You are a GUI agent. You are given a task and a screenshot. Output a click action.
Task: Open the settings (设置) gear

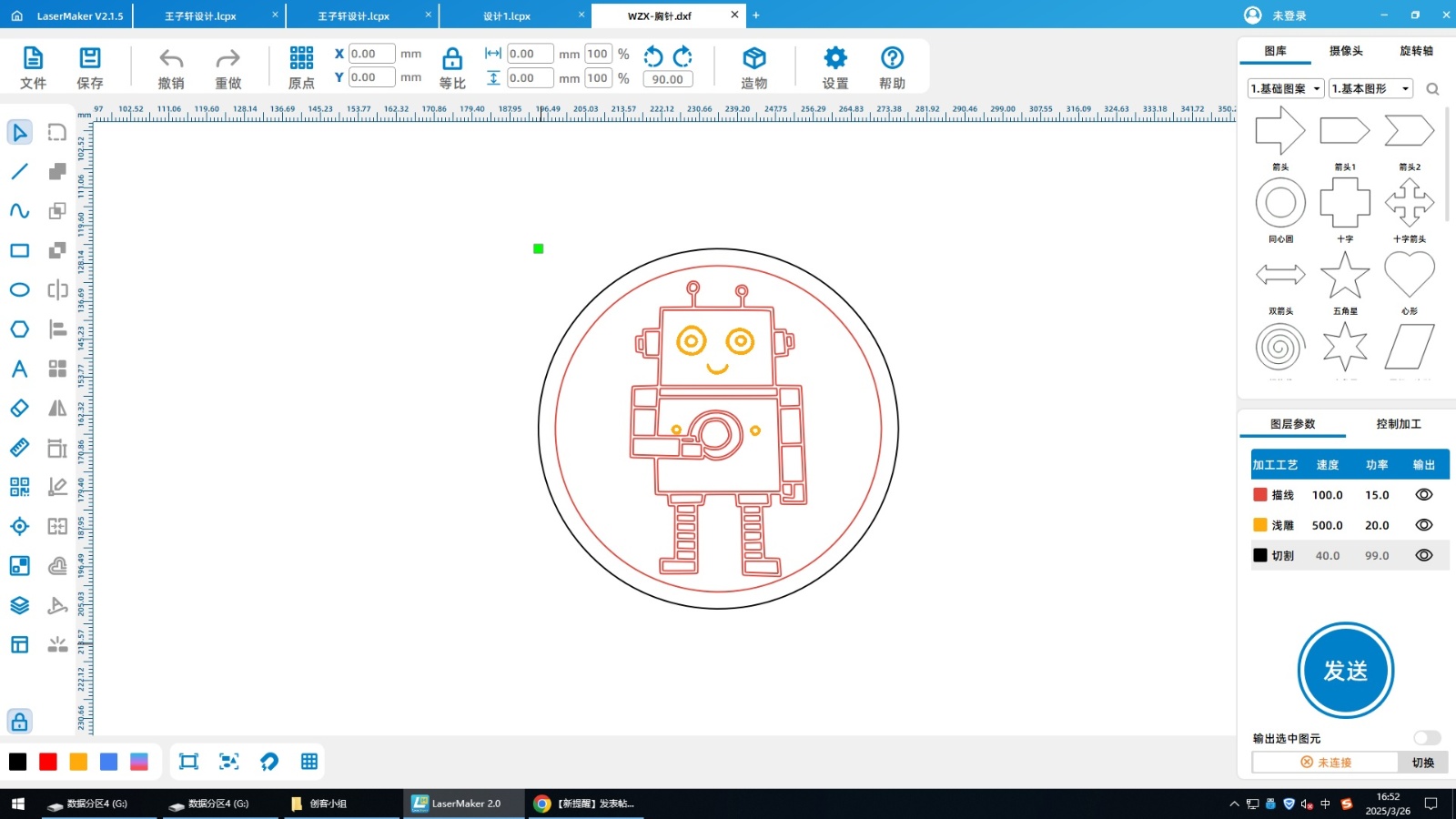834,68
